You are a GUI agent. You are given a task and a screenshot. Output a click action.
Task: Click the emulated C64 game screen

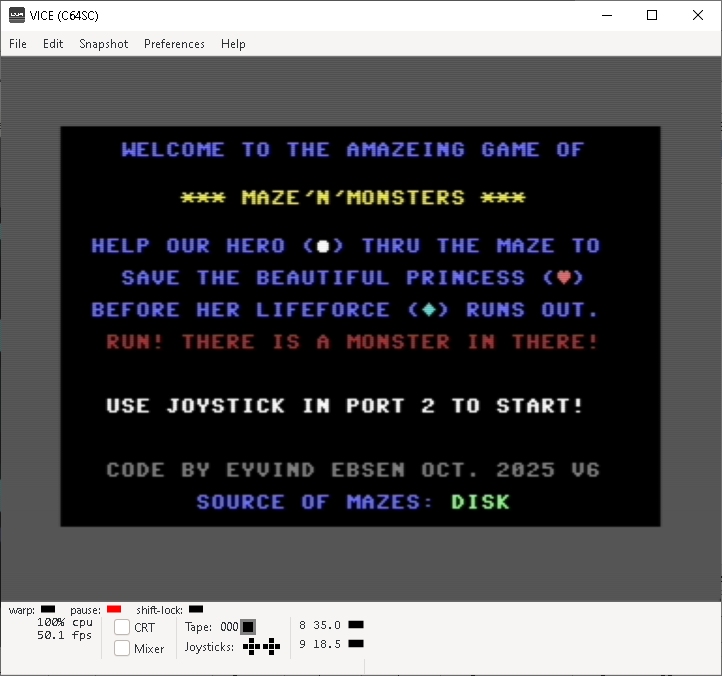tap(361, 326)
